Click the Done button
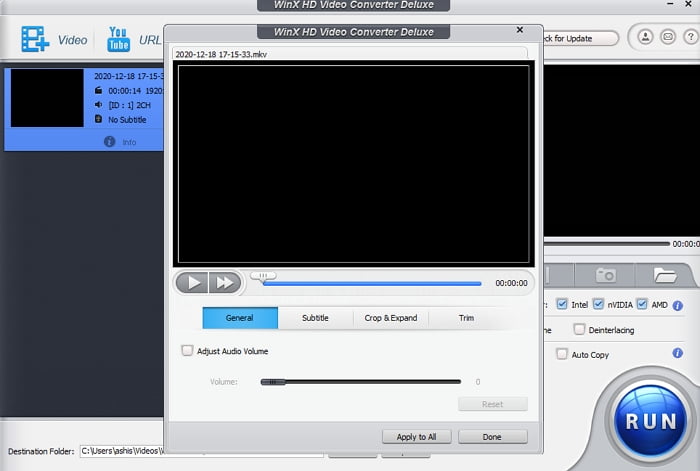 [x=492, y=437]
